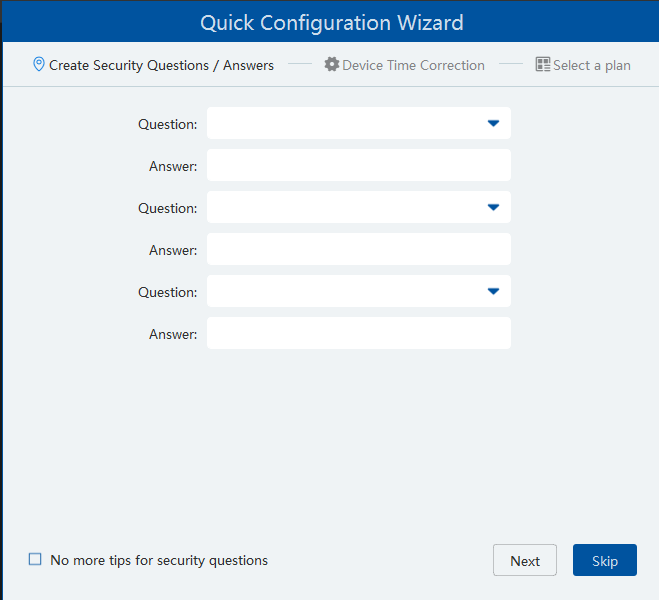Viewport: 659px width, 600px height.
Task: Click the location pin icon for Security Questions
Action: point(39,65)
